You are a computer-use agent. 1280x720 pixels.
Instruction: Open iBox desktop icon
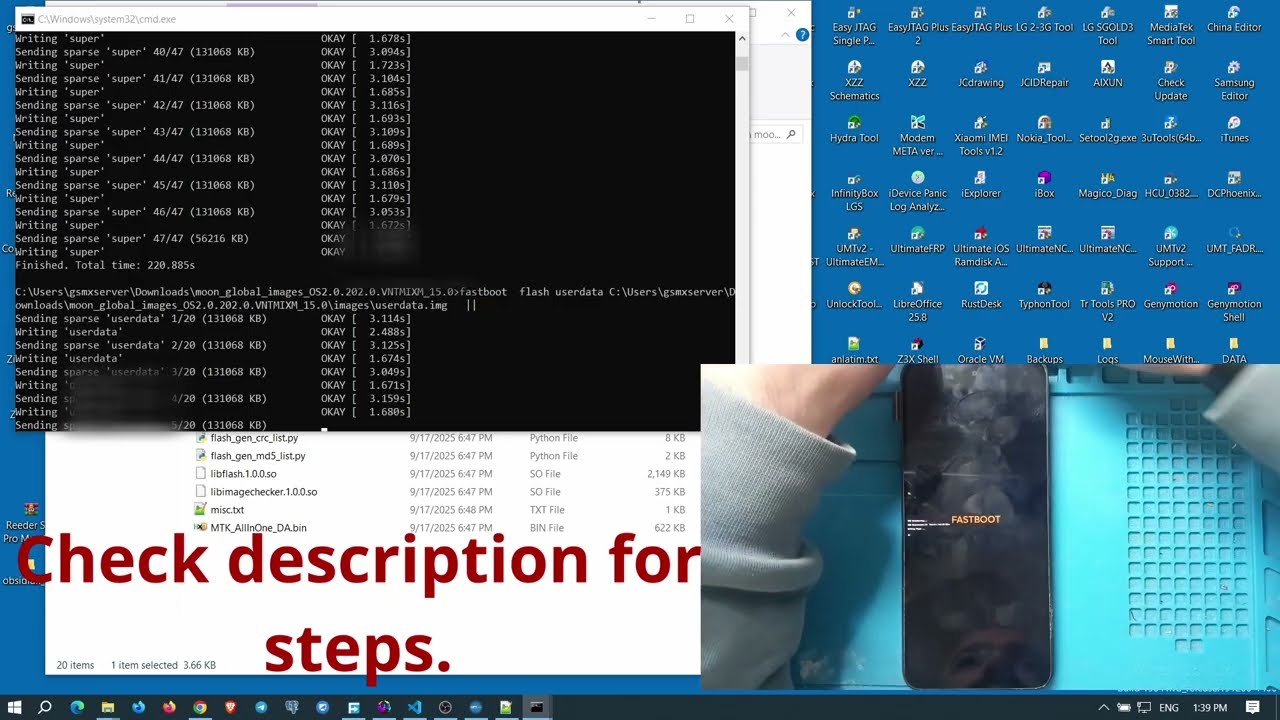tap(1044, 185)
